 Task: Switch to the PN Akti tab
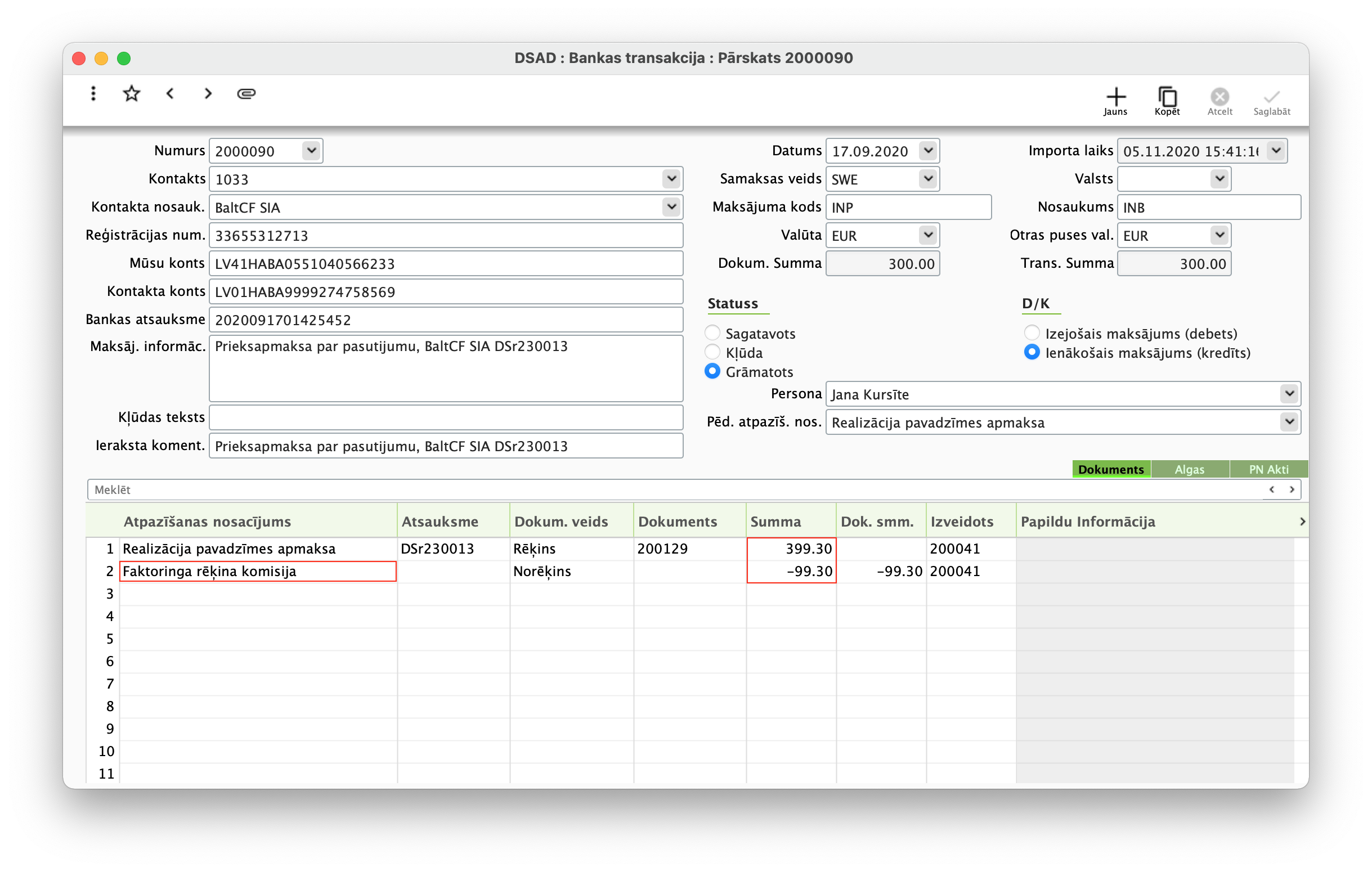(x=1268, y=469)
